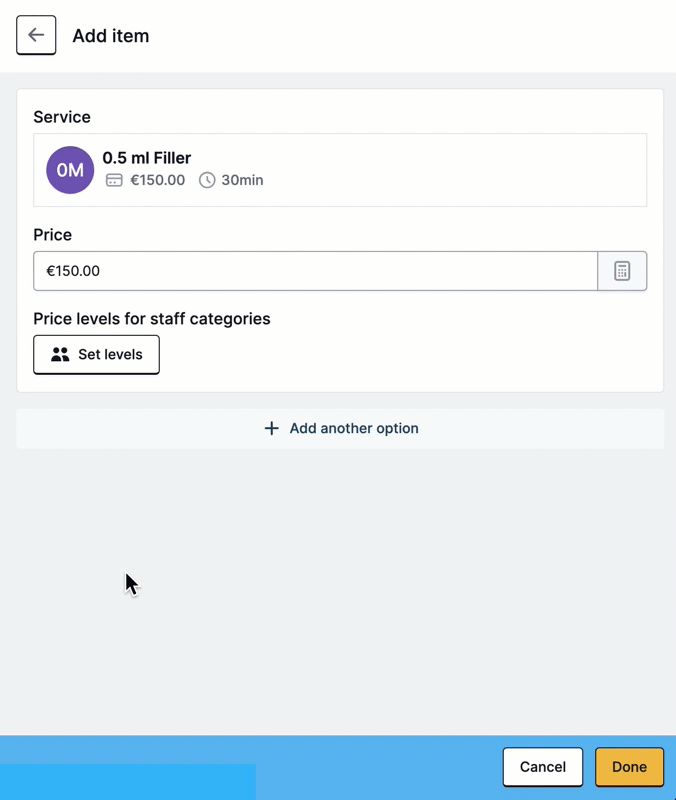This screenshot has height=800, width=676.
Task: Confirm with the yellow Done button
Action: 630,767
